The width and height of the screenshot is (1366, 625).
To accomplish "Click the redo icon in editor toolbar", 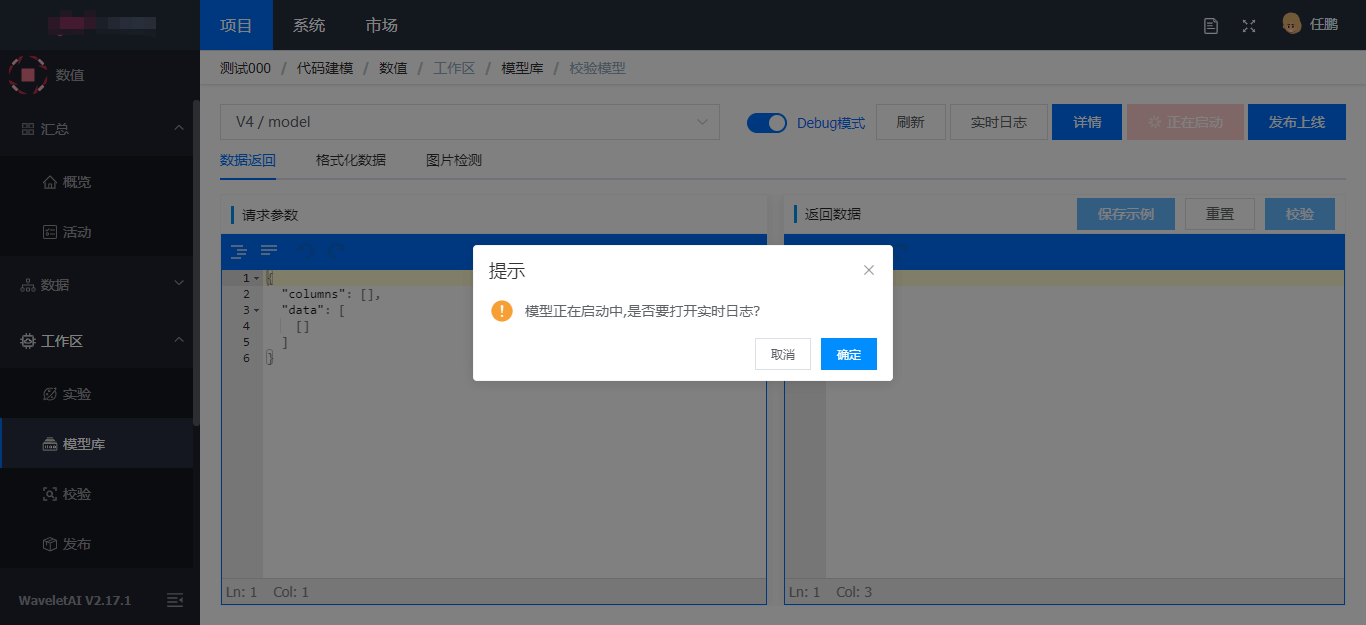I will click(338, 251).
